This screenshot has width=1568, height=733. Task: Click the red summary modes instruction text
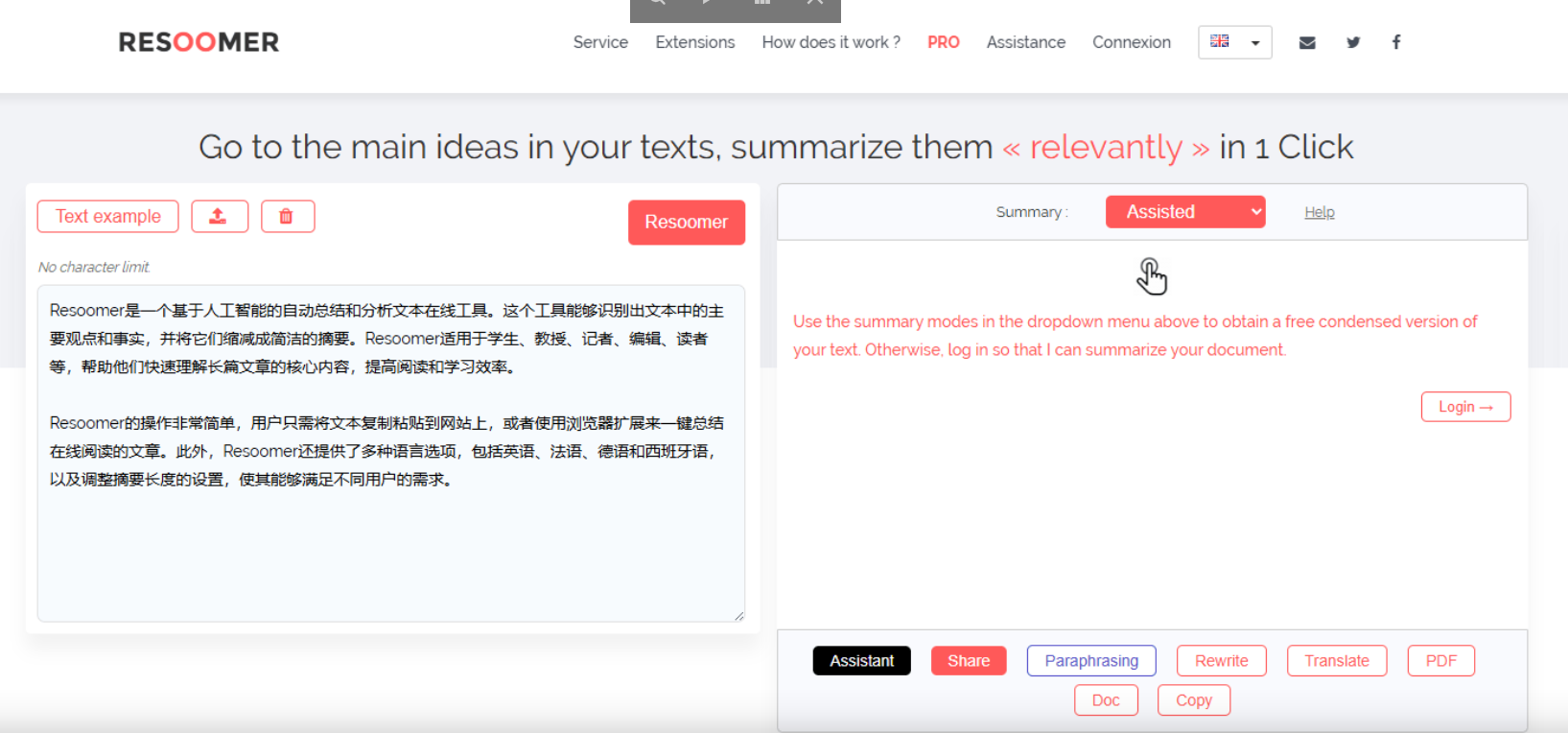point(1135,336)
